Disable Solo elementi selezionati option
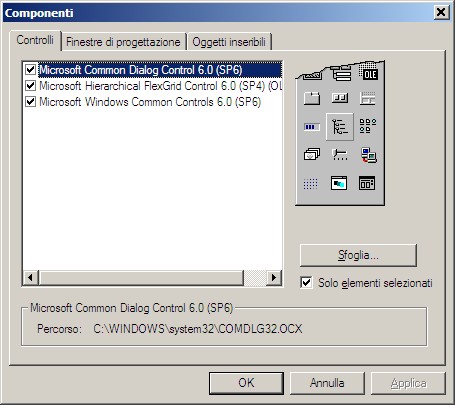 point(306,283)
